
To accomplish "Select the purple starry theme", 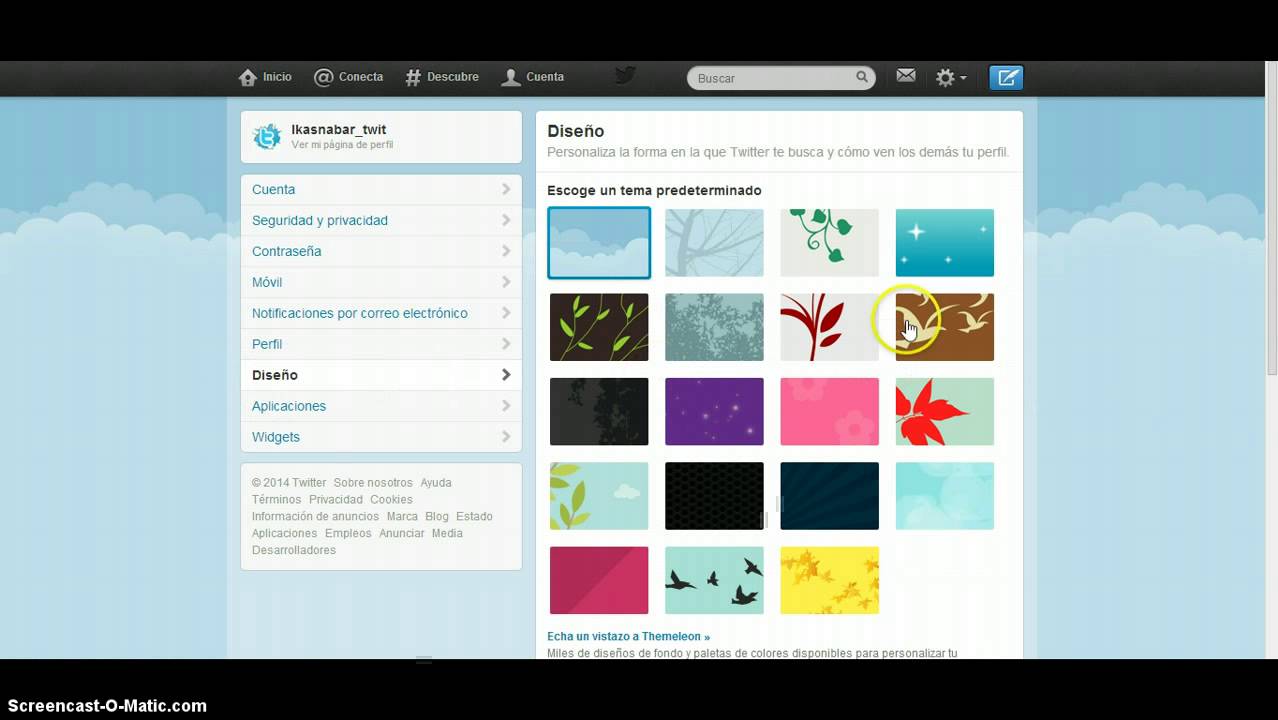I will click(714, 411).
